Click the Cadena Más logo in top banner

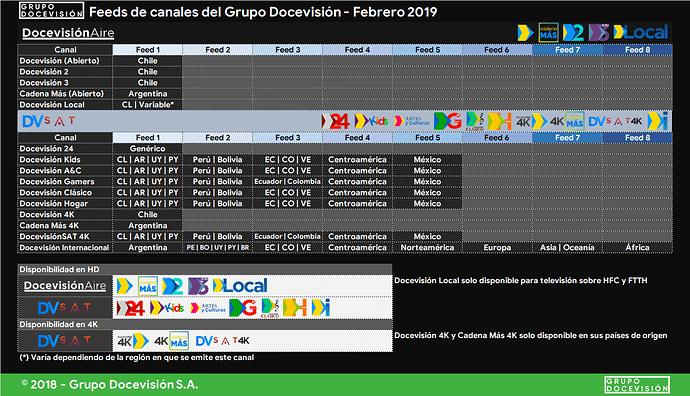pos(548,33)
